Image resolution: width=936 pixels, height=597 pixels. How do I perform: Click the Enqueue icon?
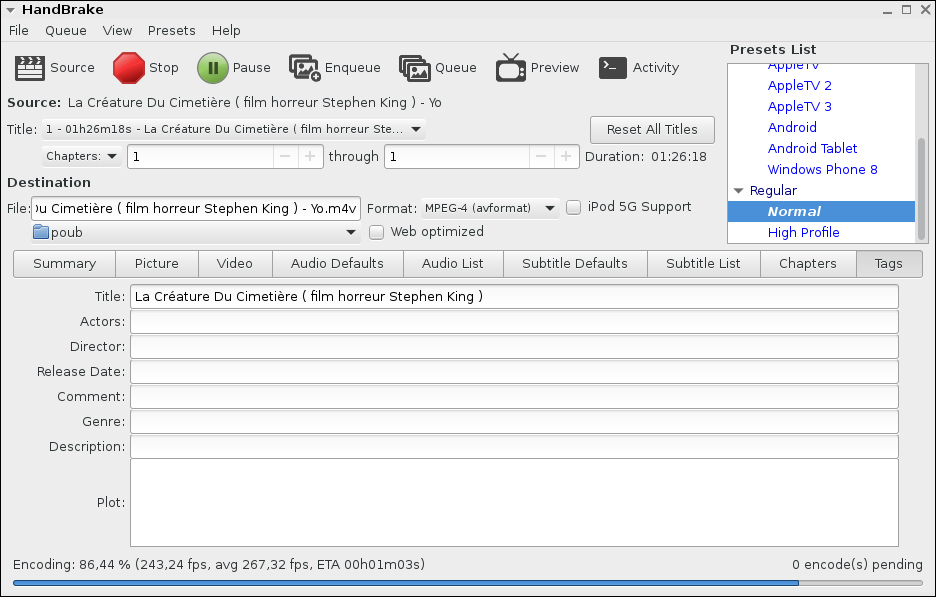click(304, 67)
